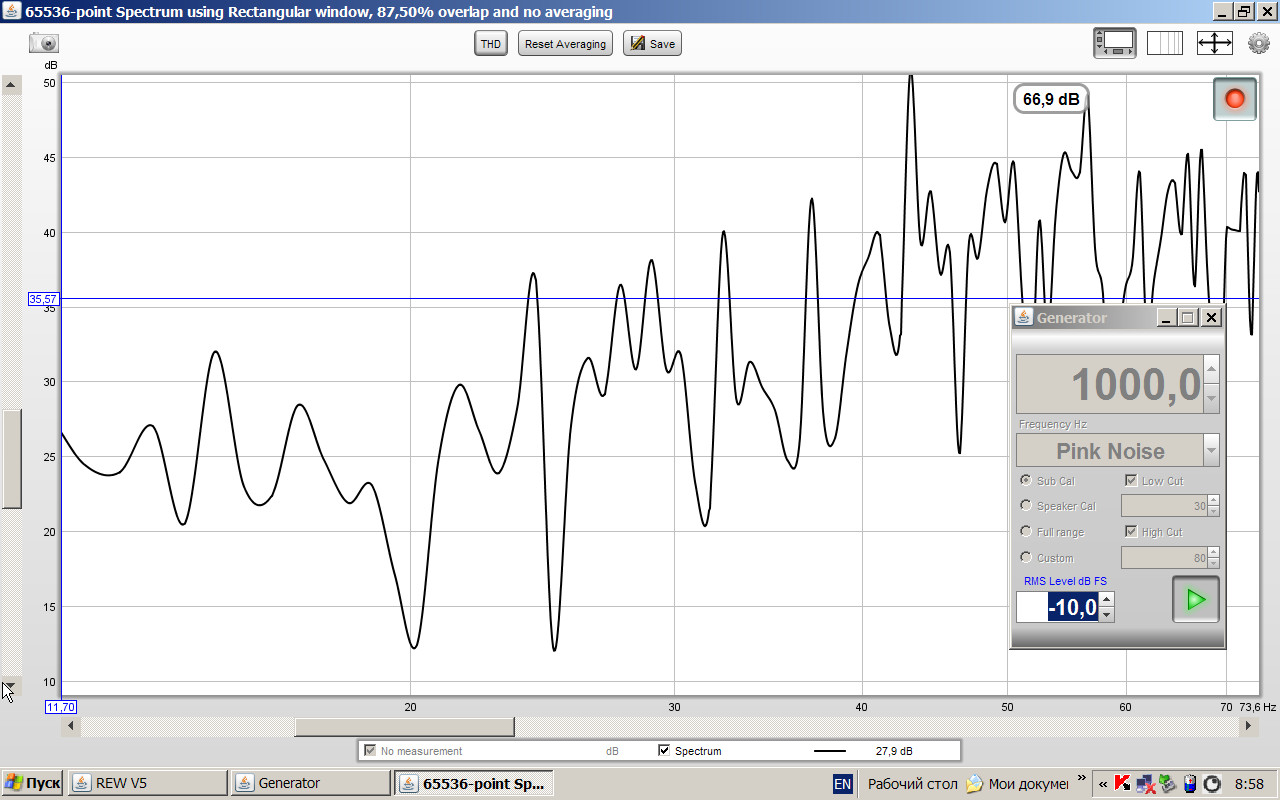Select the Full range radio button

point(1026,532)
